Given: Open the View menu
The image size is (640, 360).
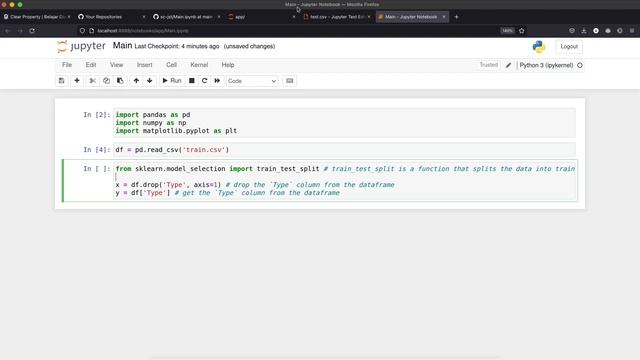Looking at the screenshot, I should pyautogui.click(x=116, y=65).
